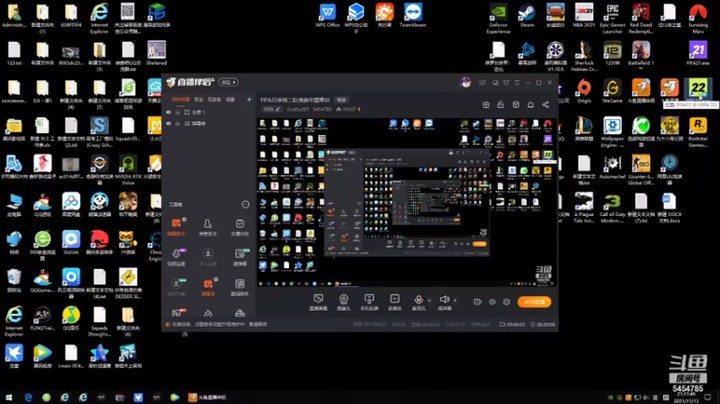Click the taskbar clock in the system tray

point(687,397)
